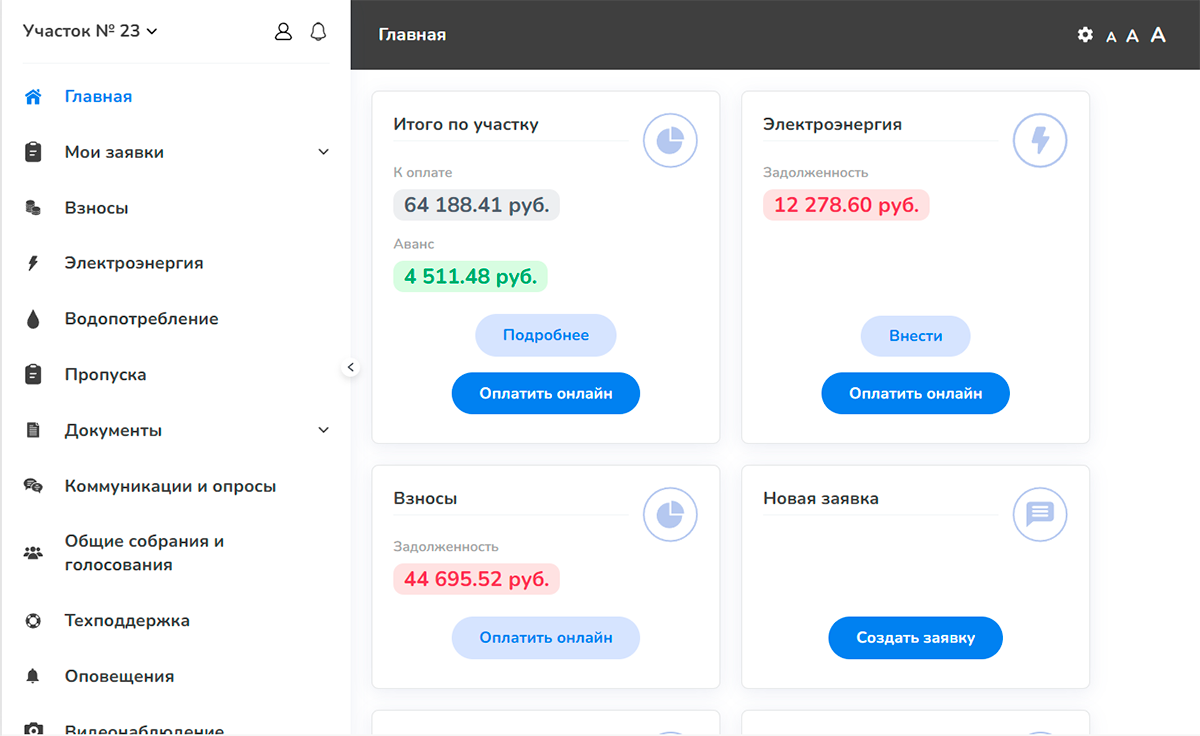Image resolution: width=1200 pixels, height=736 pixels.
Task: Click the Внести button in the Электроэнергия card
Action: pyautogui.click(x=915, y=336)
